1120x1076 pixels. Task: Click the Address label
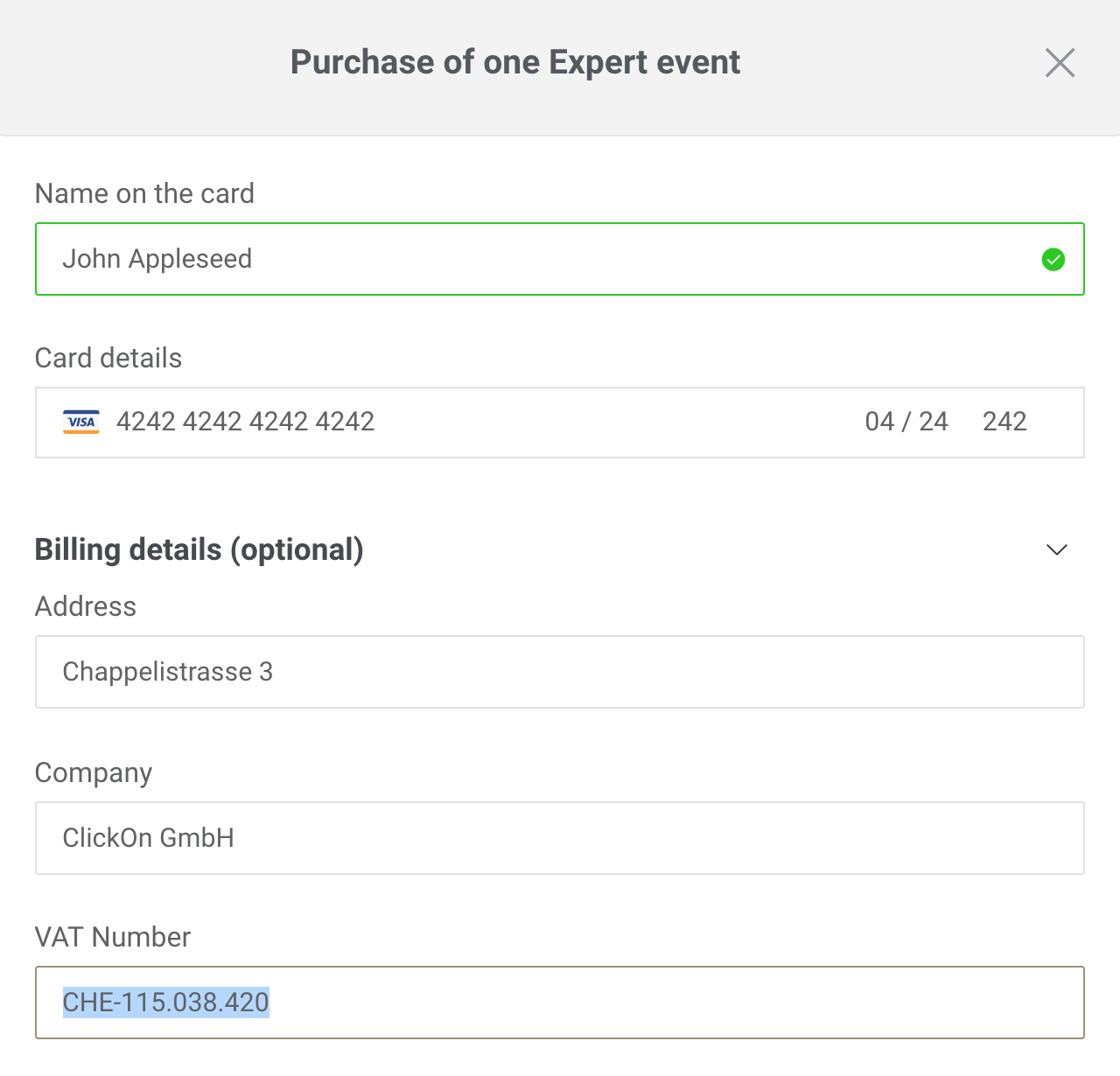coord(86,606)
